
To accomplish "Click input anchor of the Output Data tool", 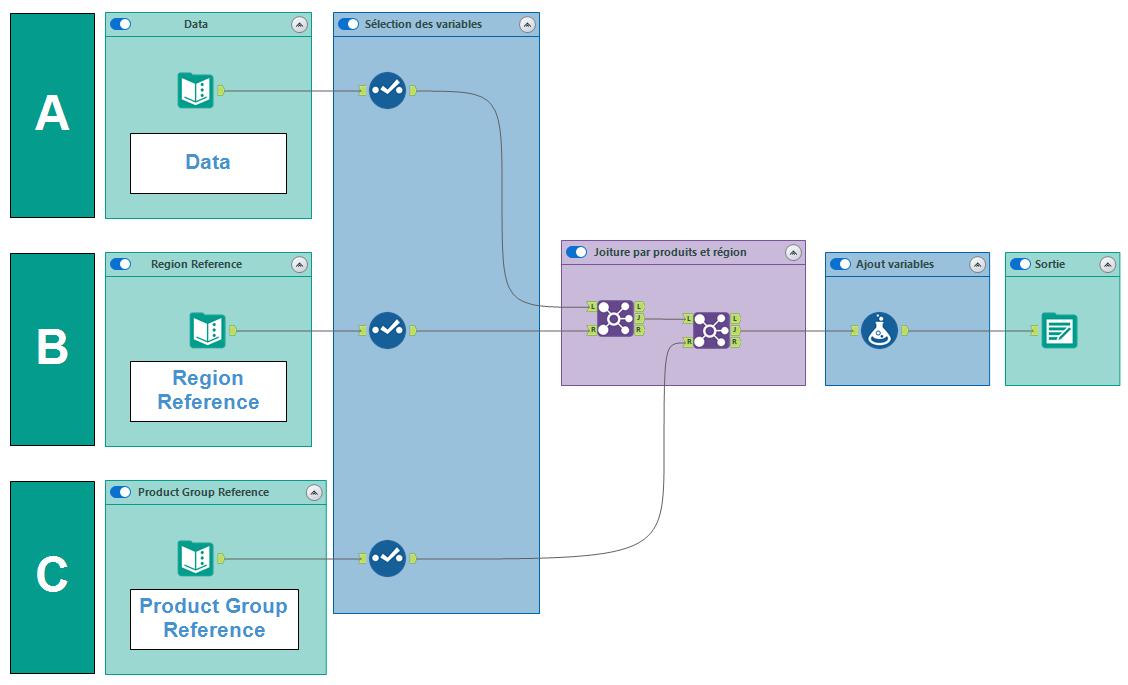I will pyautogui.click(x=1034, y=330).
